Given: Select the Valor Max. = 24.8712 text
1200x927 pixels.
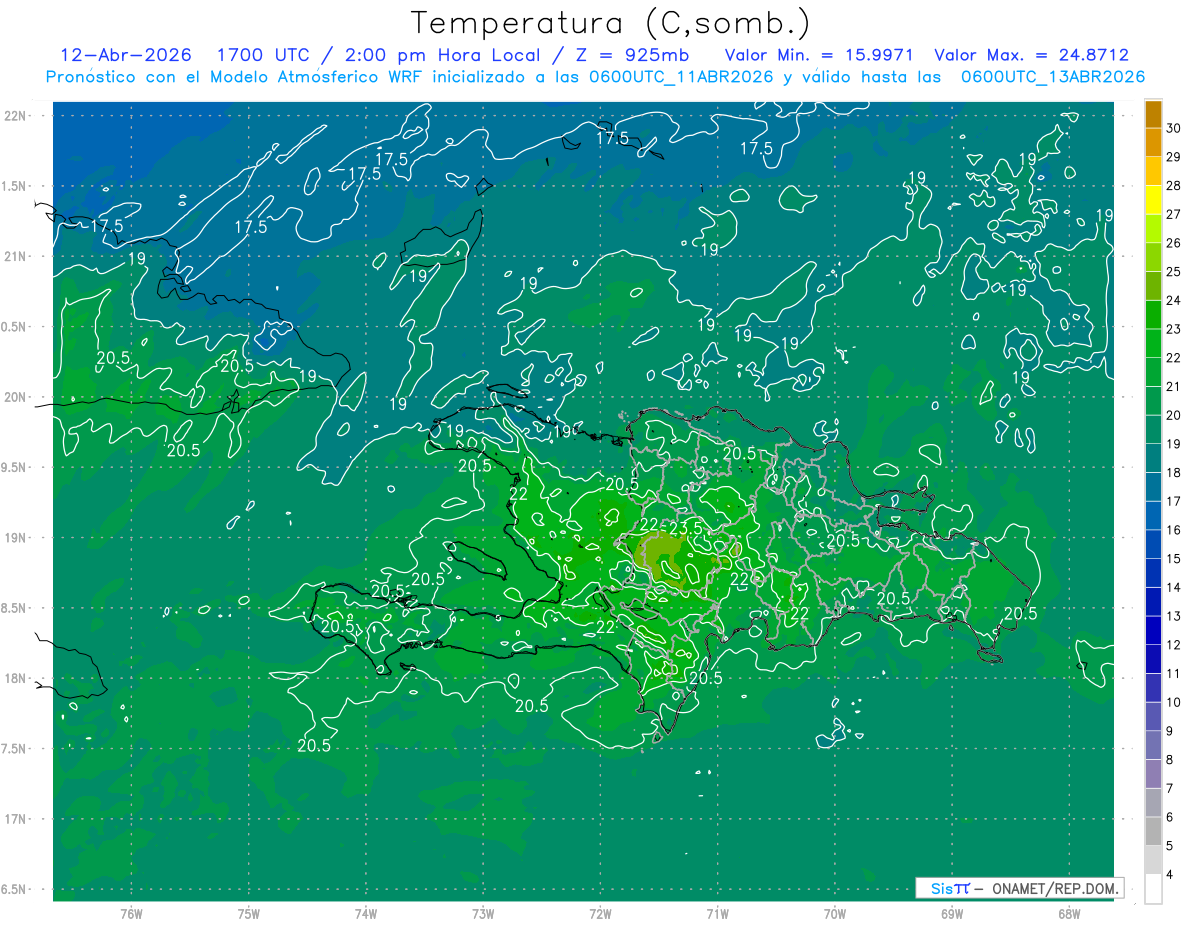Looking at the screenshot, I should pyautogui.click(x=1031, y=55).
